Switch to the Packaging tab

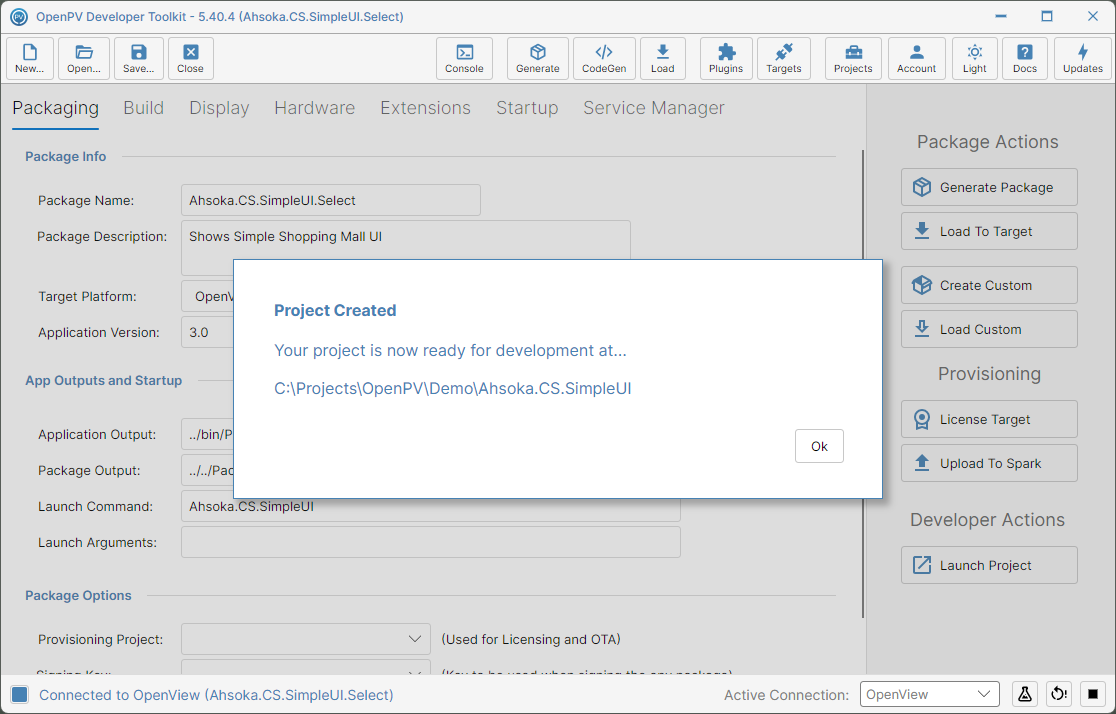click(x=56, y=108)
